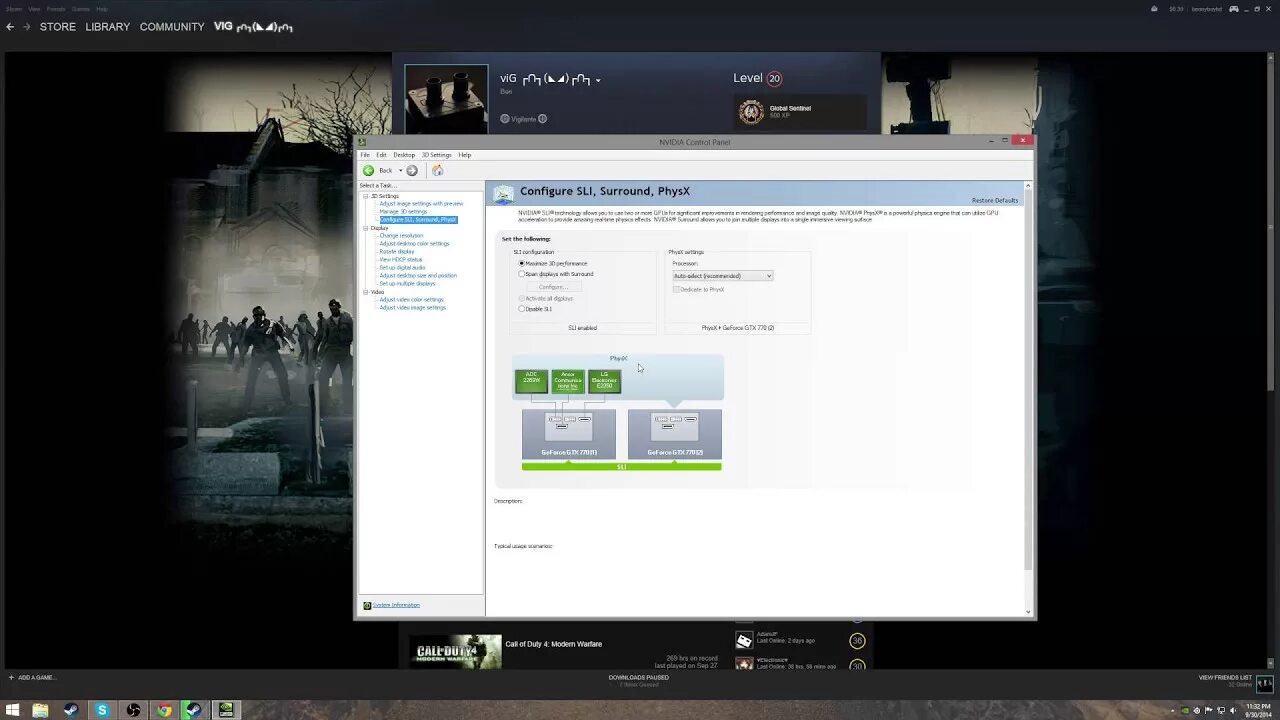Open the Back history dropdown arrow
The image size is (1280, 720).
click(x=400, y=171)
